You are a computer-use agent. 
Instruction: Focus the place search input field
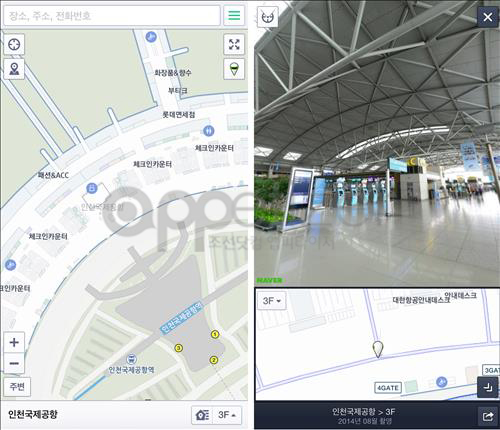pos(112,15)
